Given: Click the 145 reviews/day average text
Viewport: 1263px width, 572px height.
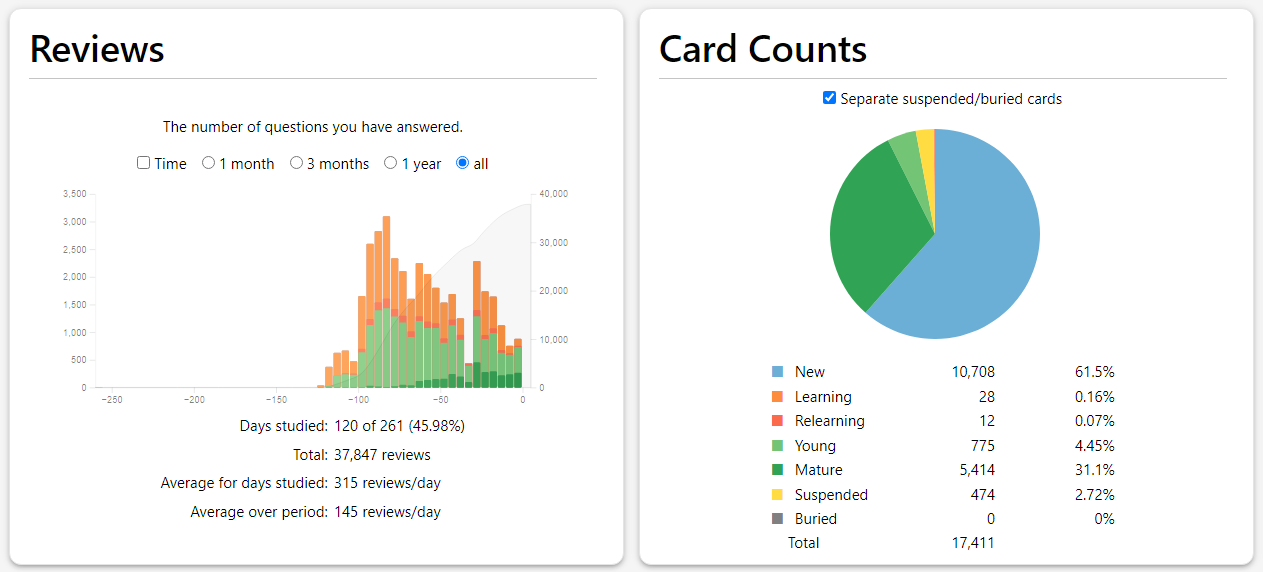Looking at the screenshot, I should pyautogui.click(x=387, y=512).
